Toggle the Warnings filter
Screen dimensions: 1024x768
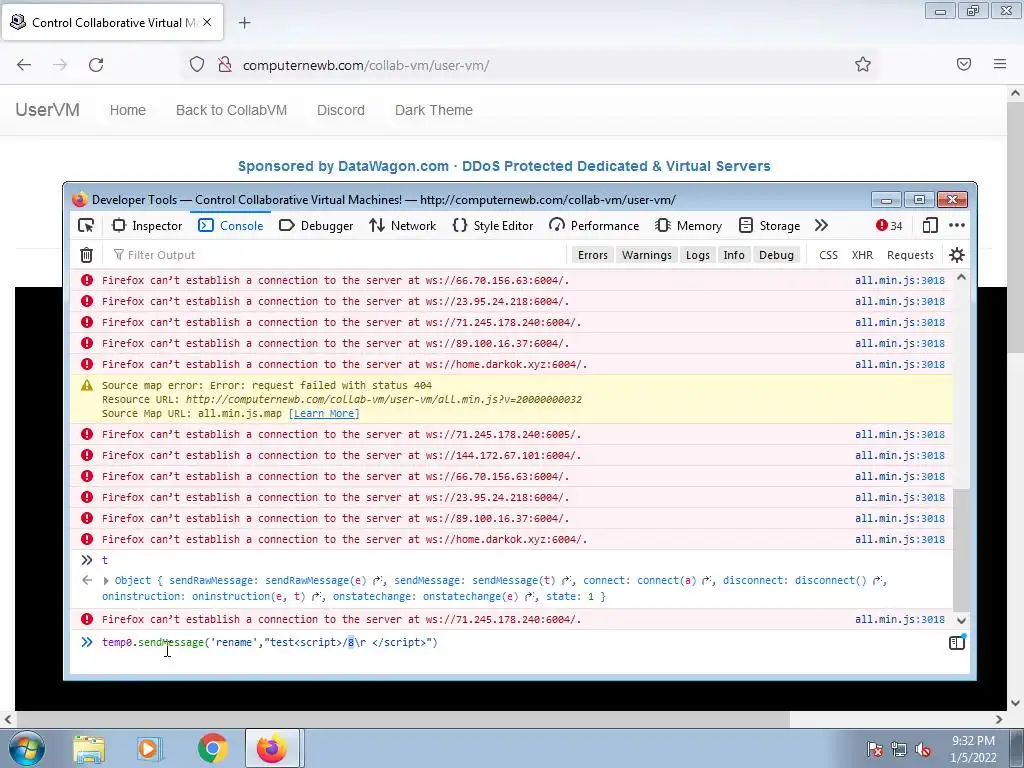click(647, 255)
